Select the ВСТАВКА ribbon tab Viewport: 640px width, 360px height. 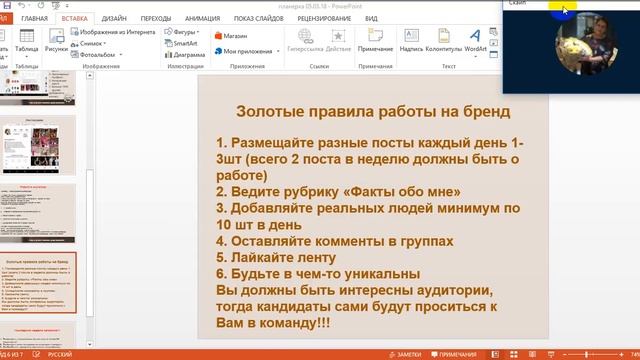[74, 18]
